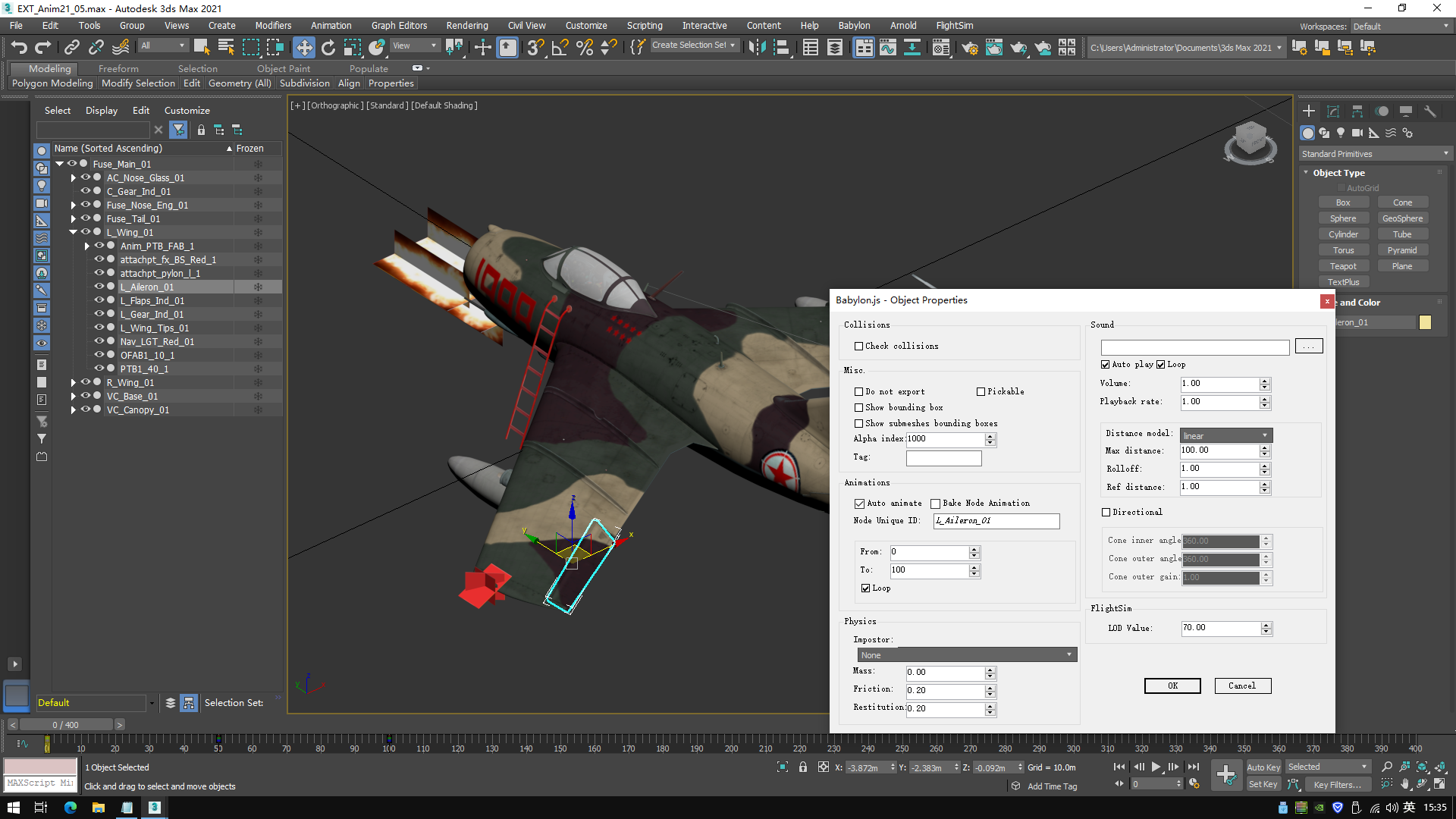This screenshot has width=1456, height=819.
Task: Open the Utilities wrench panel
Action: pyautogui.click(x=1429, y=111)
